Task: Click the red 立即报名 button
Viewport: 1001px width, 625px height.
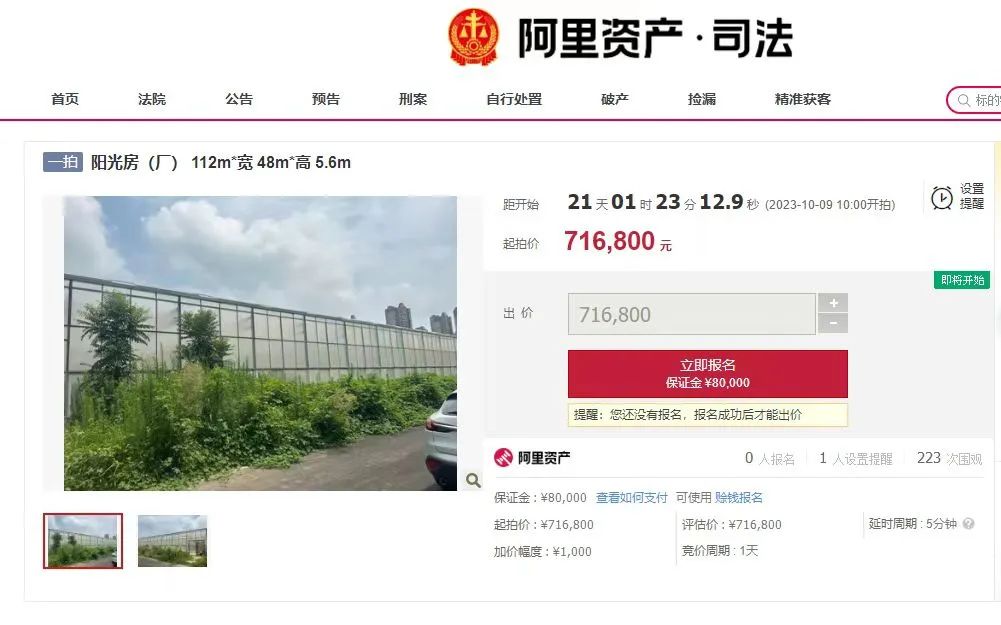Action: (707, 373)
